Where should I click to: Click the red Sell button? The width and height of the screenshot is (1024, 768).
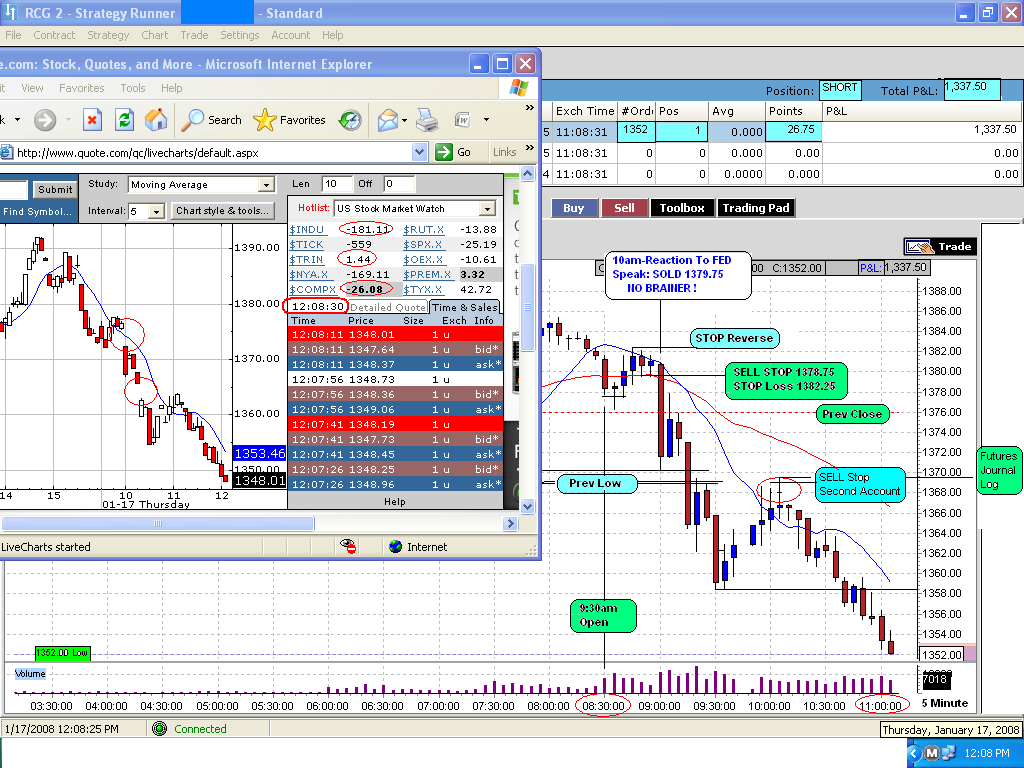(624, 208)
